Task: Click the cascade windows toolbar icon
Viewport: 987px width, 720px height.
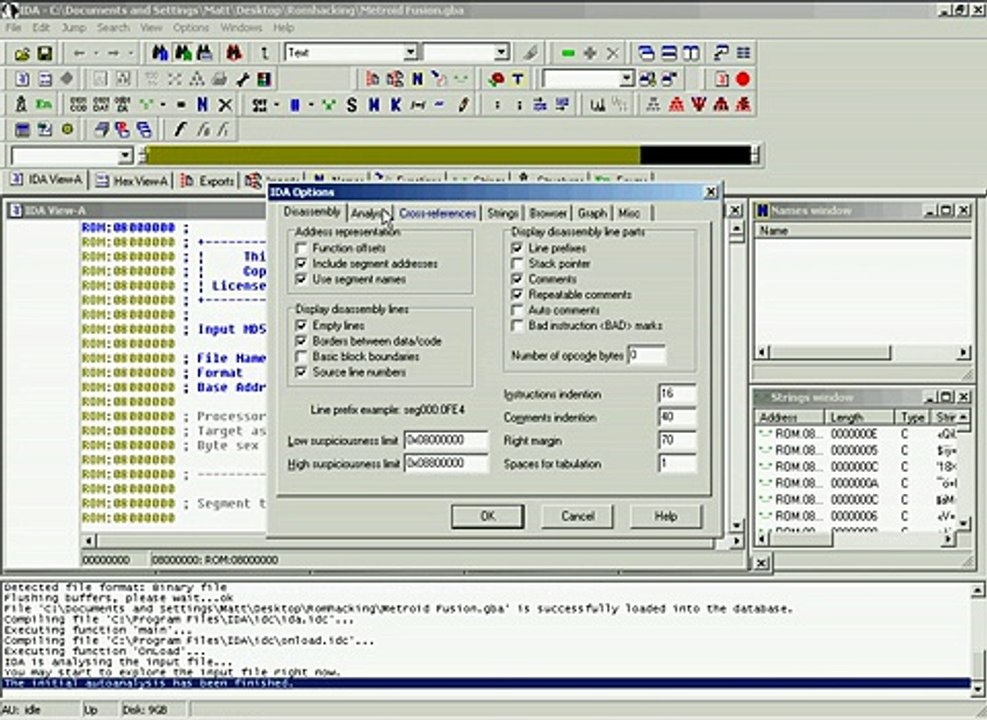Action: tap(646, 53)
